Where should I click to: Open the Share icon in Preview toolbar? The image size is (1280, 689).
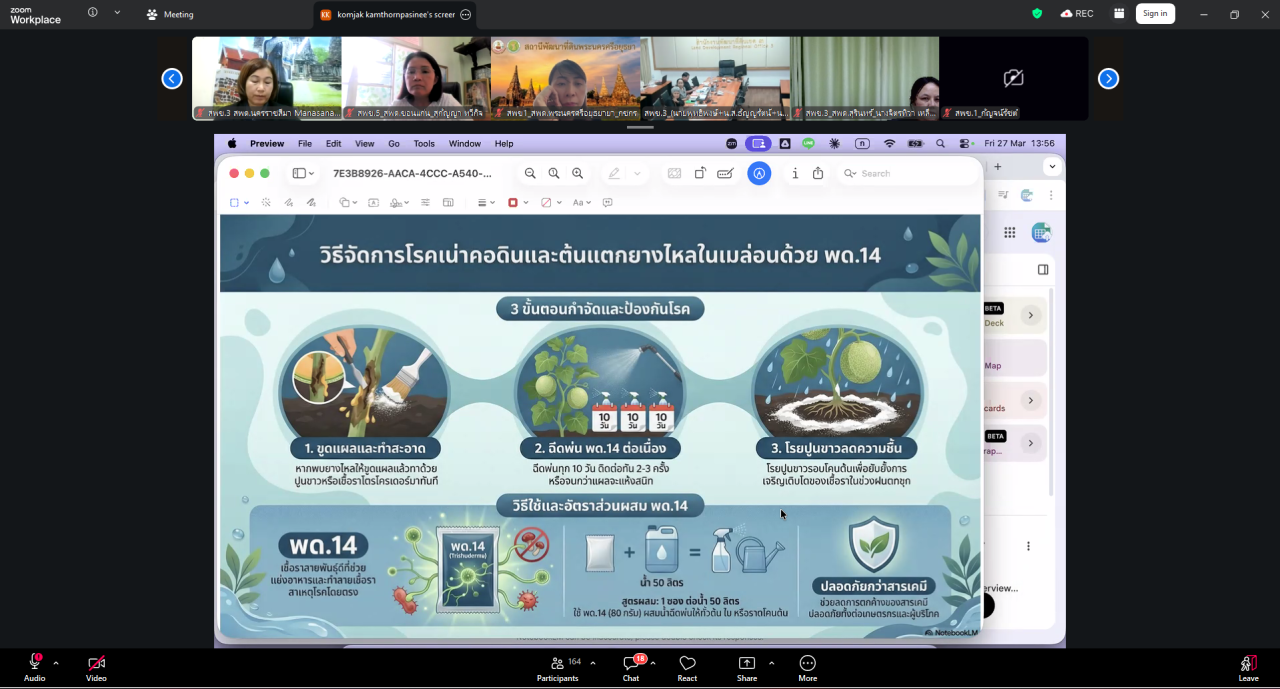pyautogui.click(x=817, y=173)
